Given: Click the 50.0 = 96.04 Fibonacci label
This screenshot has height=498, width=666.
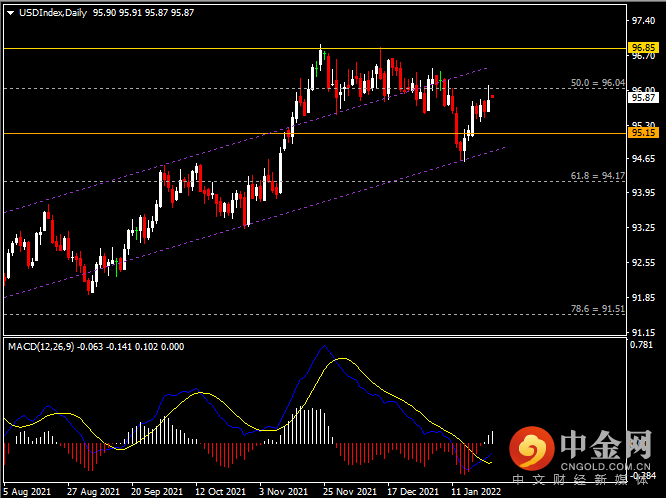Looking at the screenshot, I should pos(598,83).
